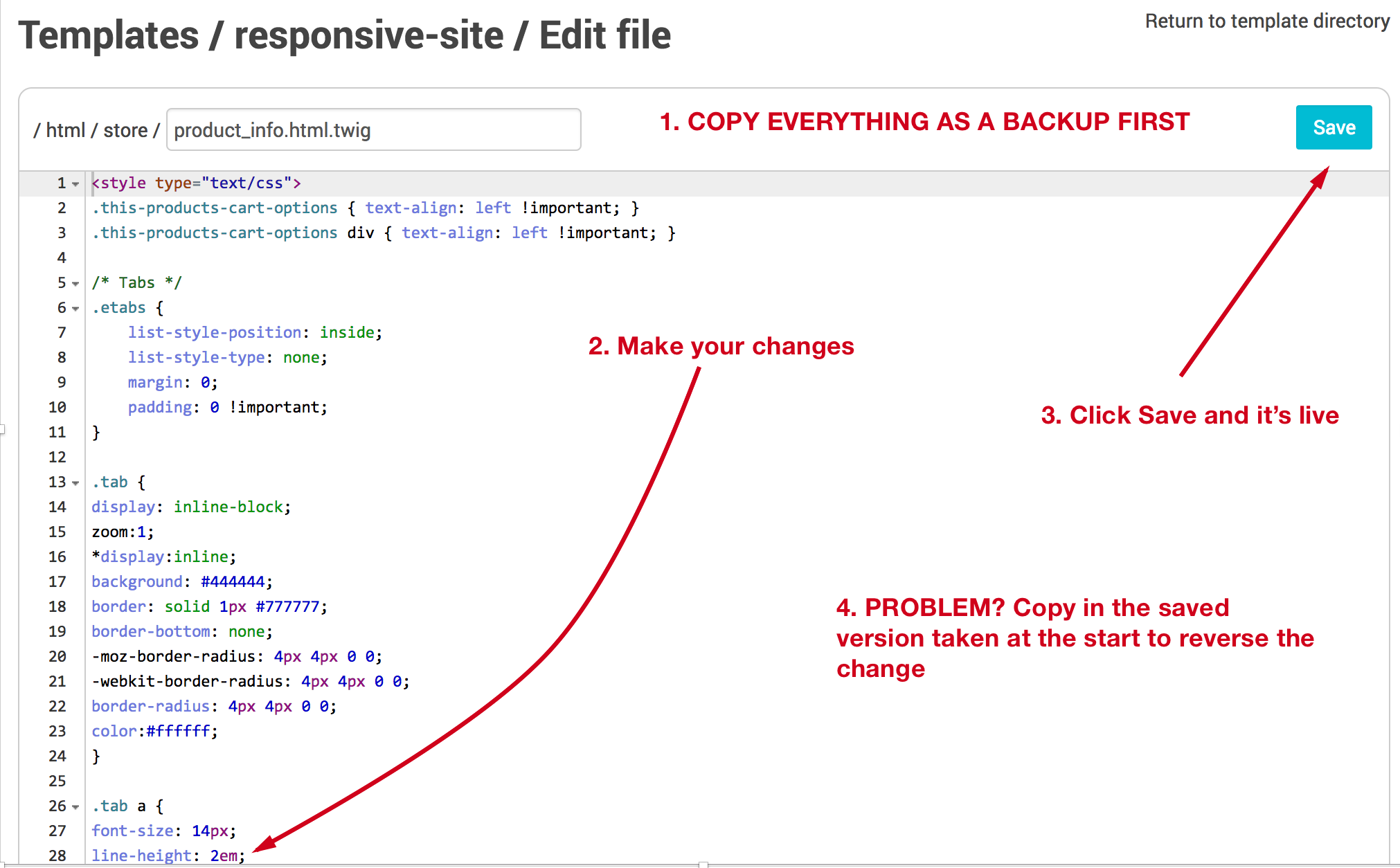Collapse the .etabs block on line 6
This screenshot has height=868, width=1400.
coord(75,309)
